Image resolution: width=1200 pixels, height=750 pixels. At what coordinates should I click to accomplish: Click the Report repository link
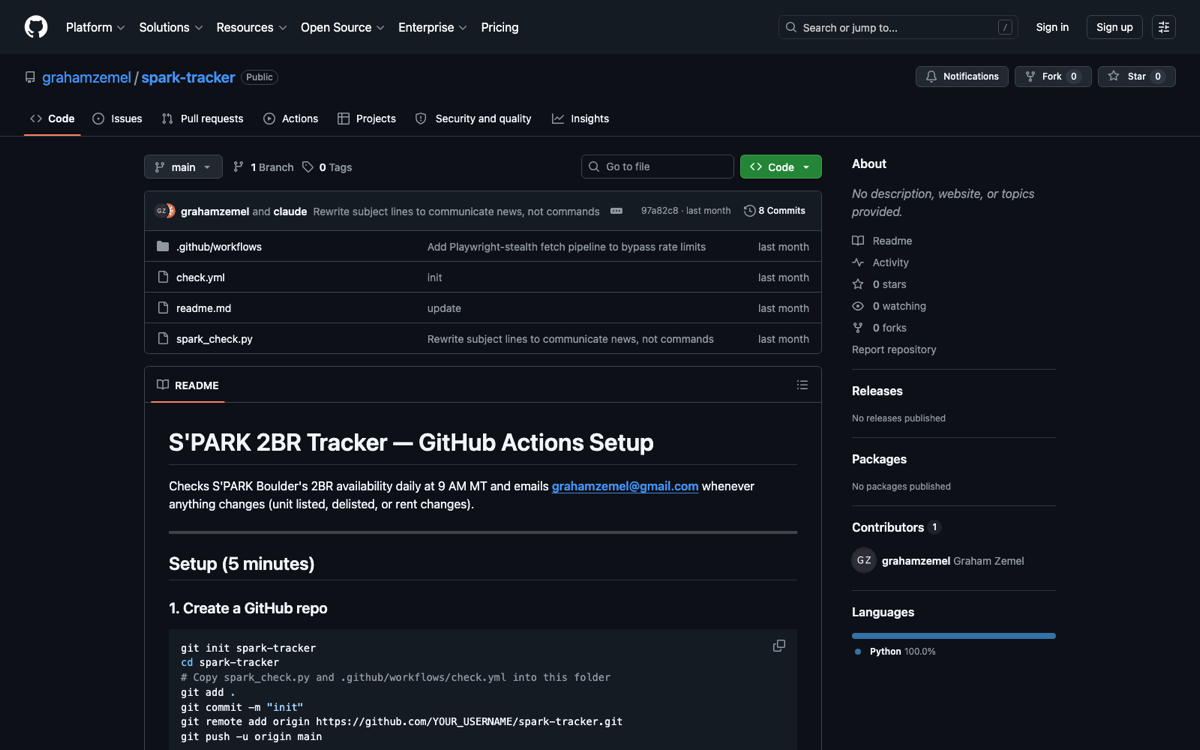[x=894, y=350]
